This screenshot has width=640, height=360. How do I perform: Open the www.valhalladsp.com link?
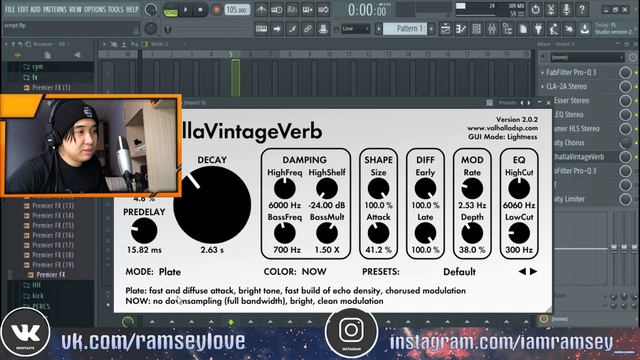(502, 128)
